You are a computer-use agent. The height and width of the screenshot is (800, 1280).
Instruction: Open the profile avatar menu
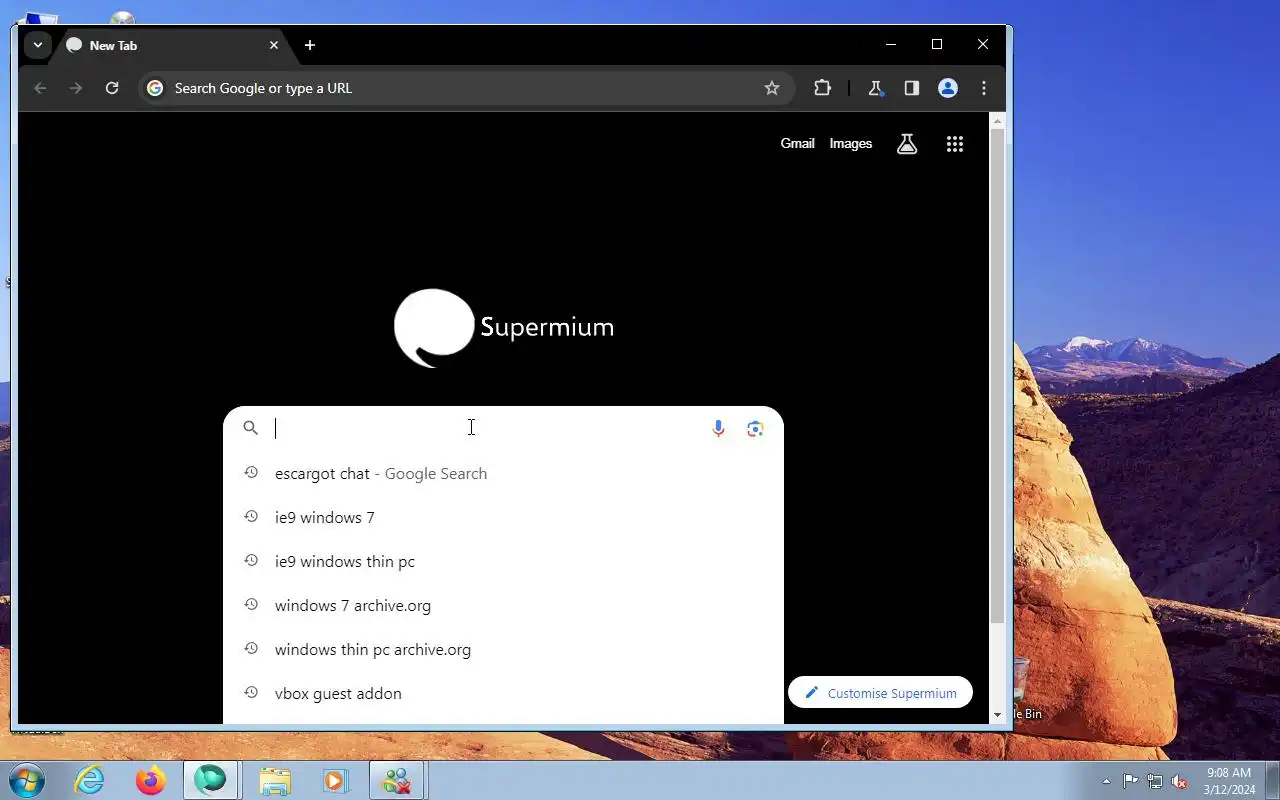pyautogui.click(x=948, y=88)
